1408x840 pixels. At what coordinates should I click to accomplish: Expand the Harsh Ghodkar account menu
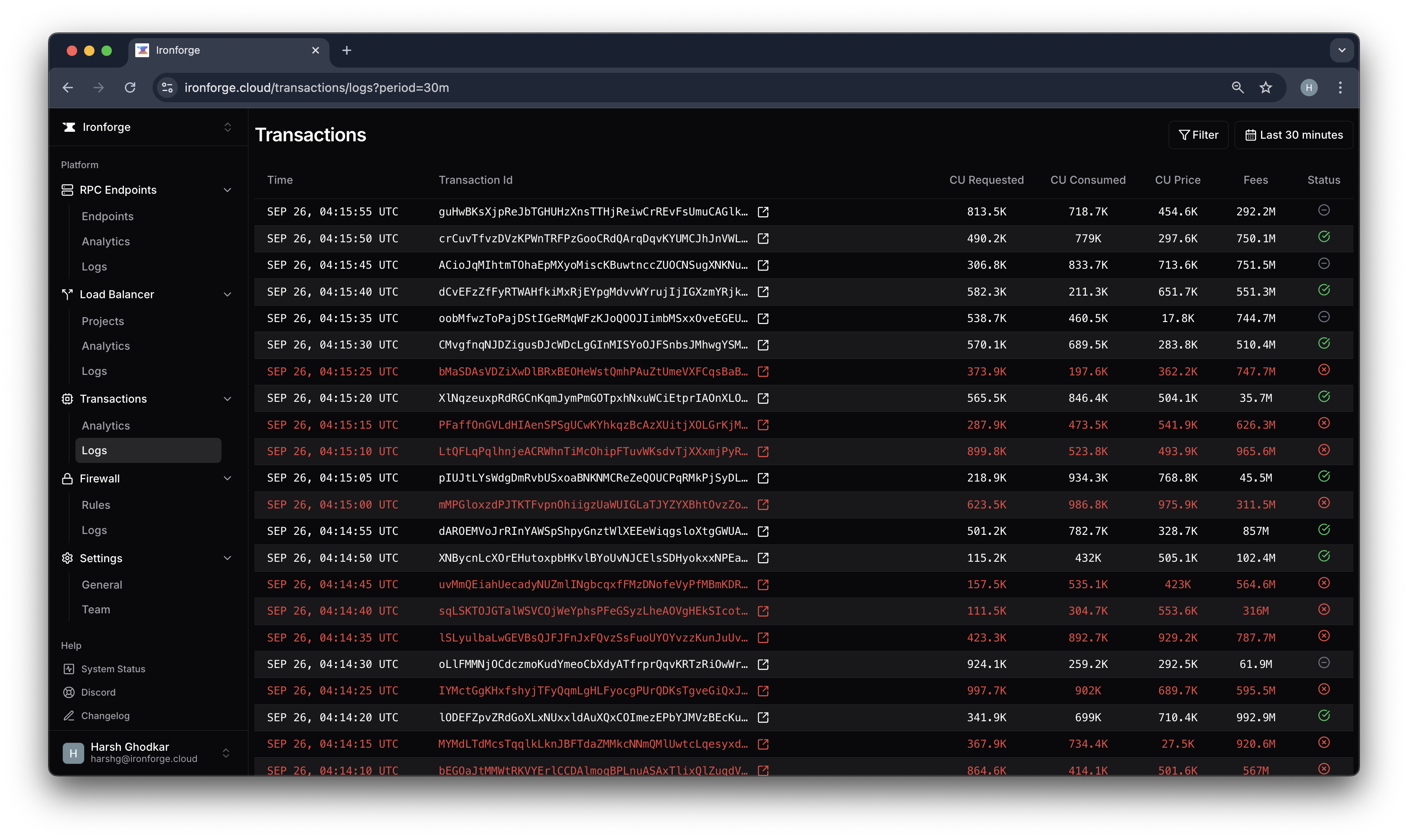[x=226, y=753]
